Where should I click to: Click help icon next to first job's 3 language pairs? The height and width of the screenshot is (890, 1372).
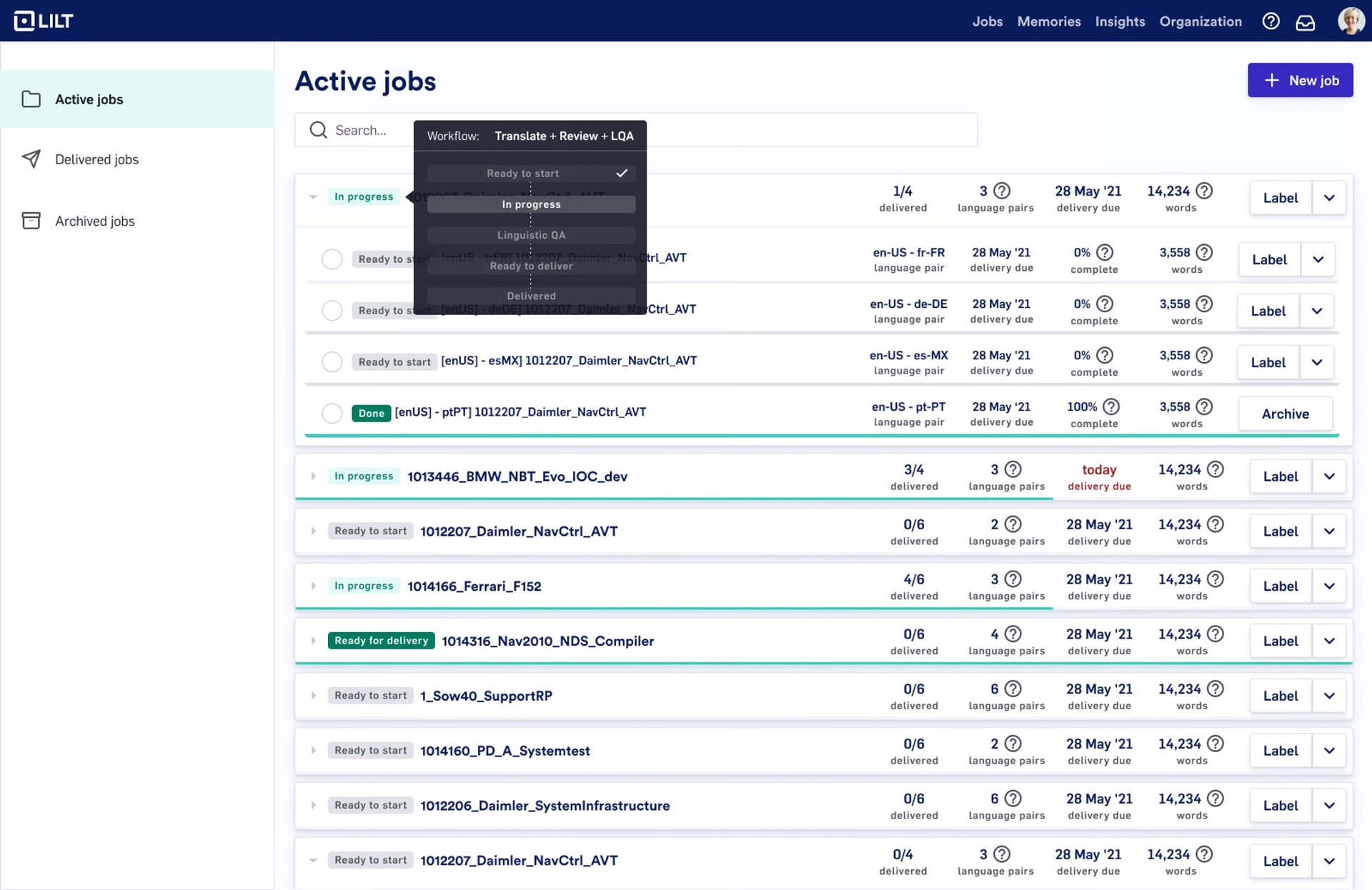(x=1002, y=191)
